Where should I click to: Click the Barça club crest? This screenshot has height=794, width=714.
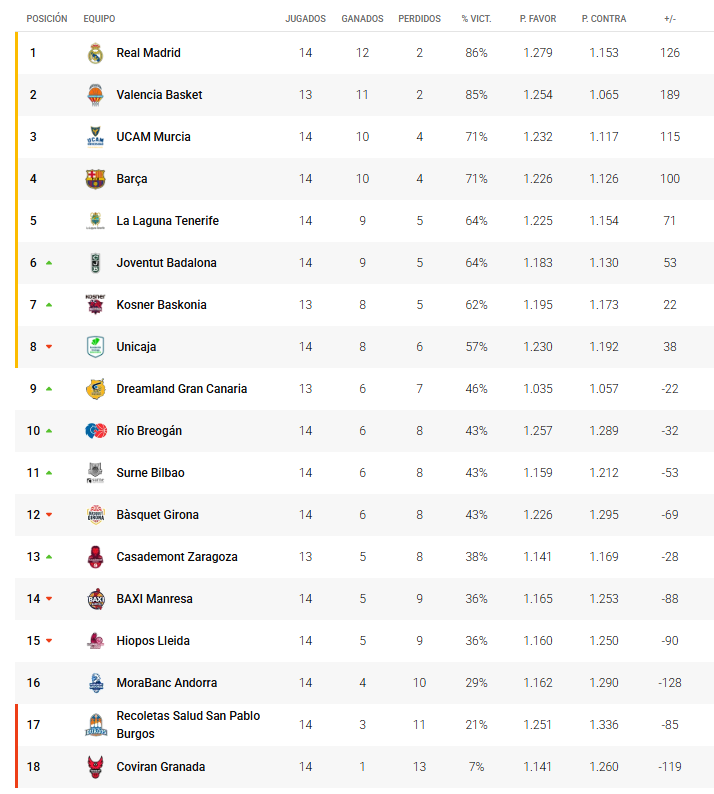tap(95, 179)
